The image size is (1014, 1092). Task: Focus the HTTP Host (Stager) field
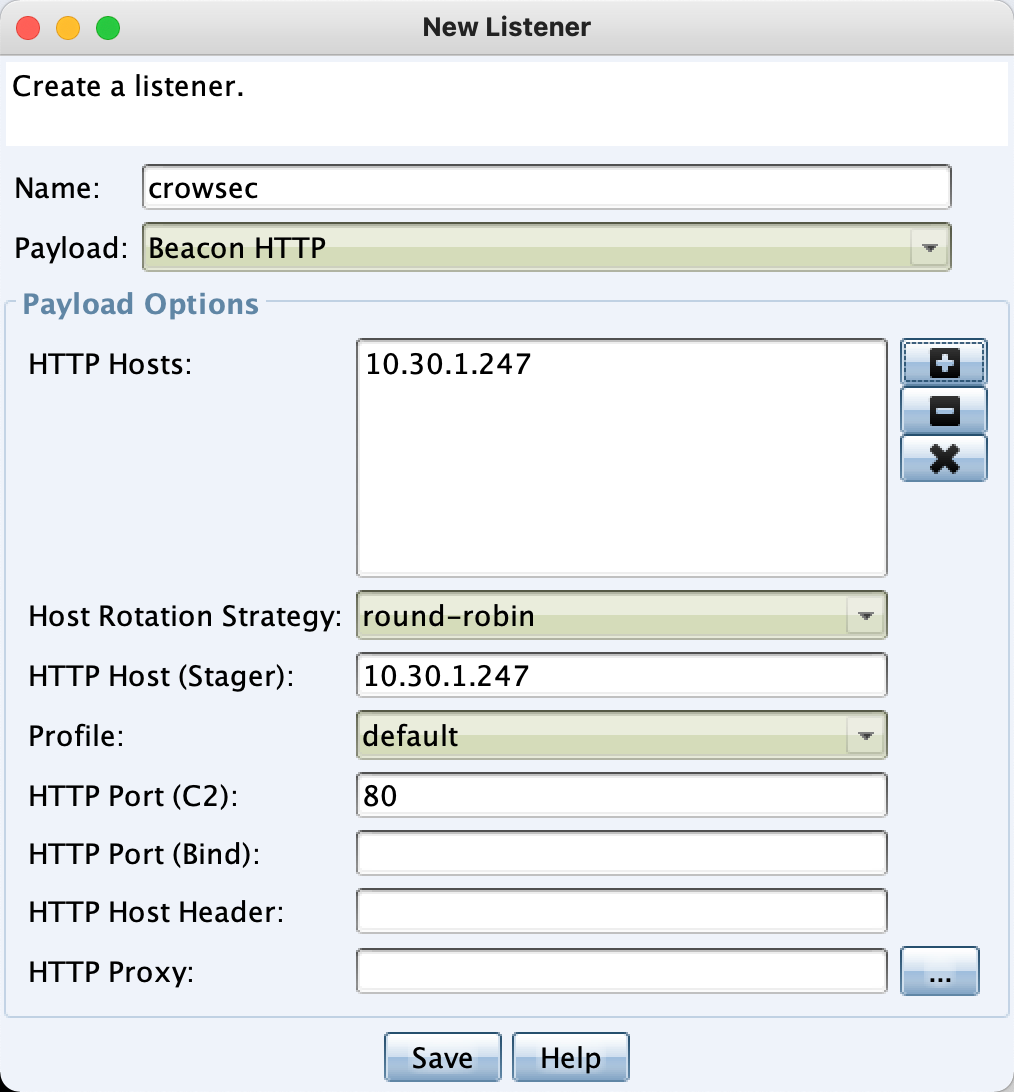tap(621, 676)
